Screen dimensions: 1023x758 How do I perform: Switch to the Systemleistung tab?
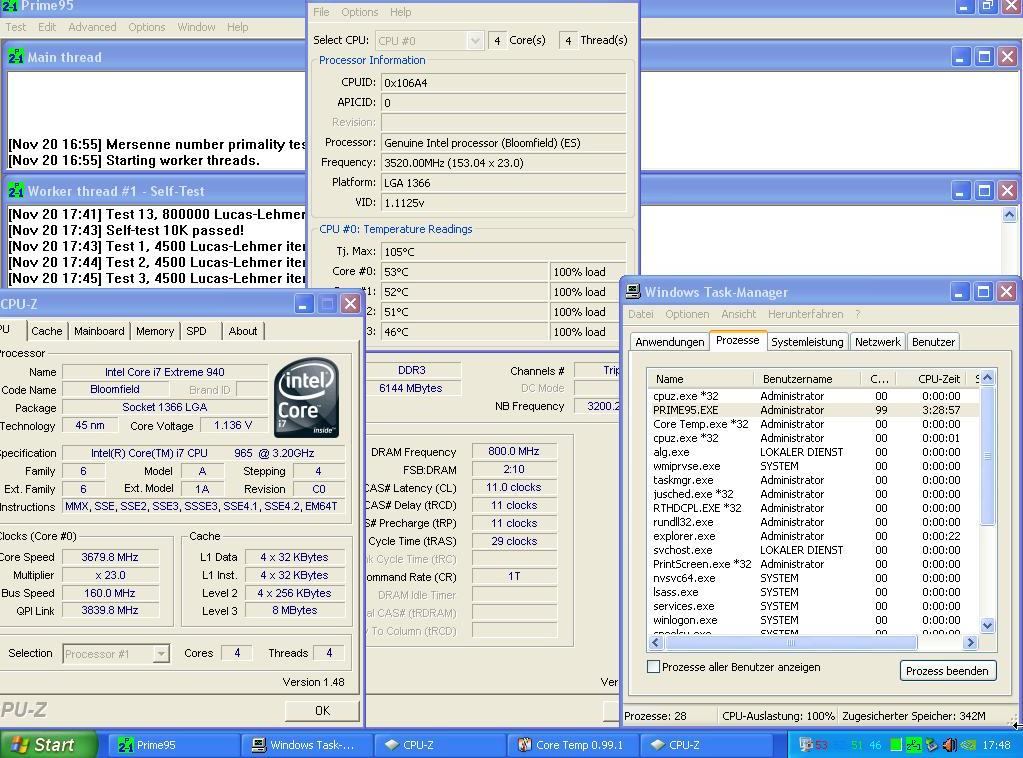tap(806, 342)
